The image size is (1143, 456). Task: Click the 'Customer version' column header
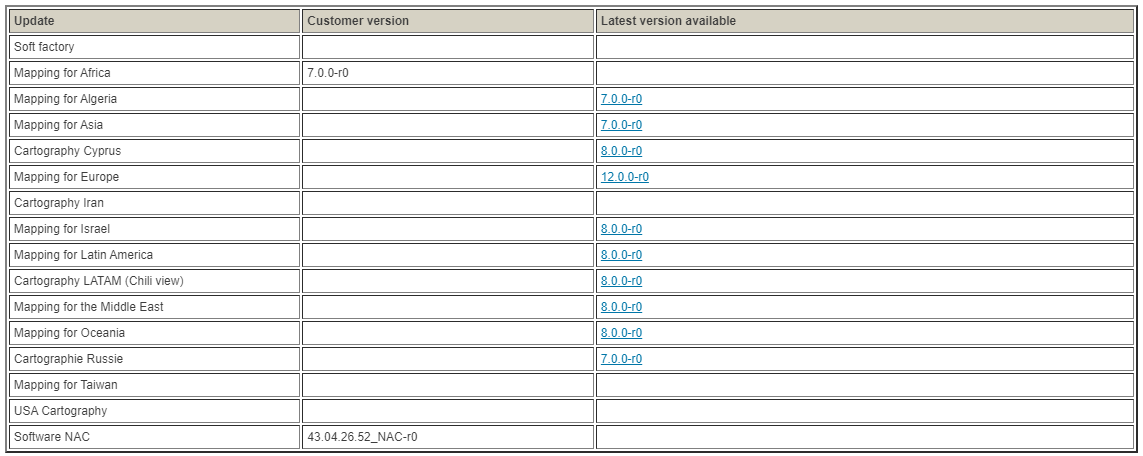tap(448, 21)
